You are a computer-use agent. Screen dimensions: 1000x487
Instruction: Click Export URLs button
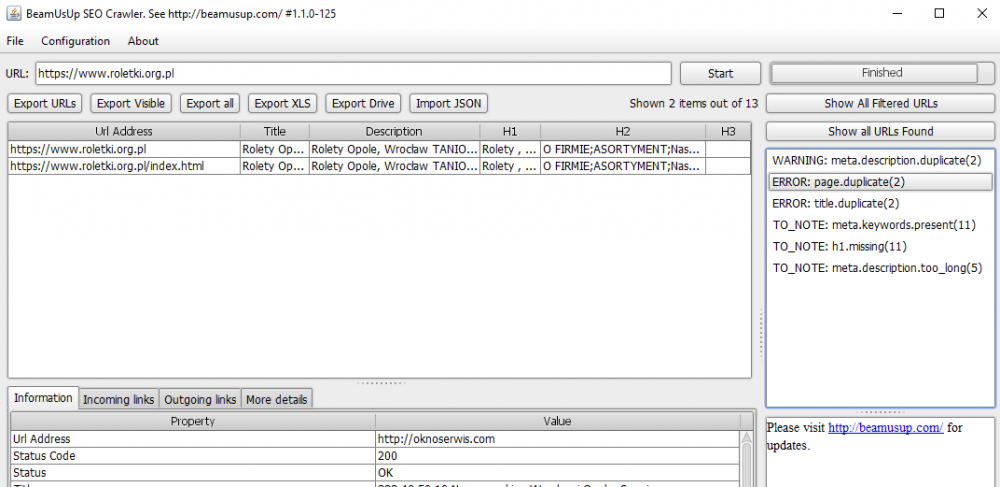point(45,103)
